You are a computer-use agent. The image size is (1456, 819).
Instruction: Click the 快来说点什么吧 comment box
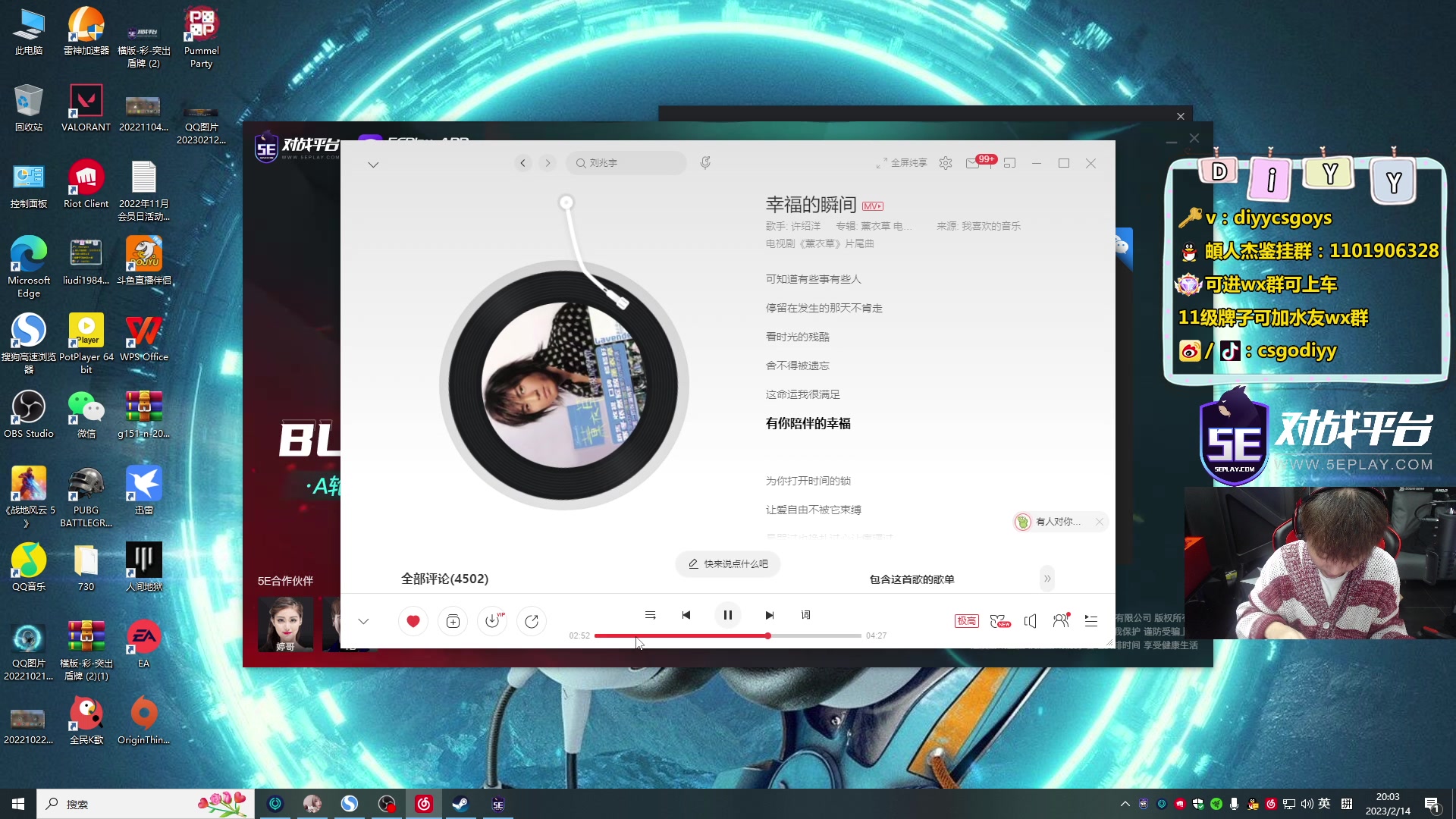click(x=728, y=564)
